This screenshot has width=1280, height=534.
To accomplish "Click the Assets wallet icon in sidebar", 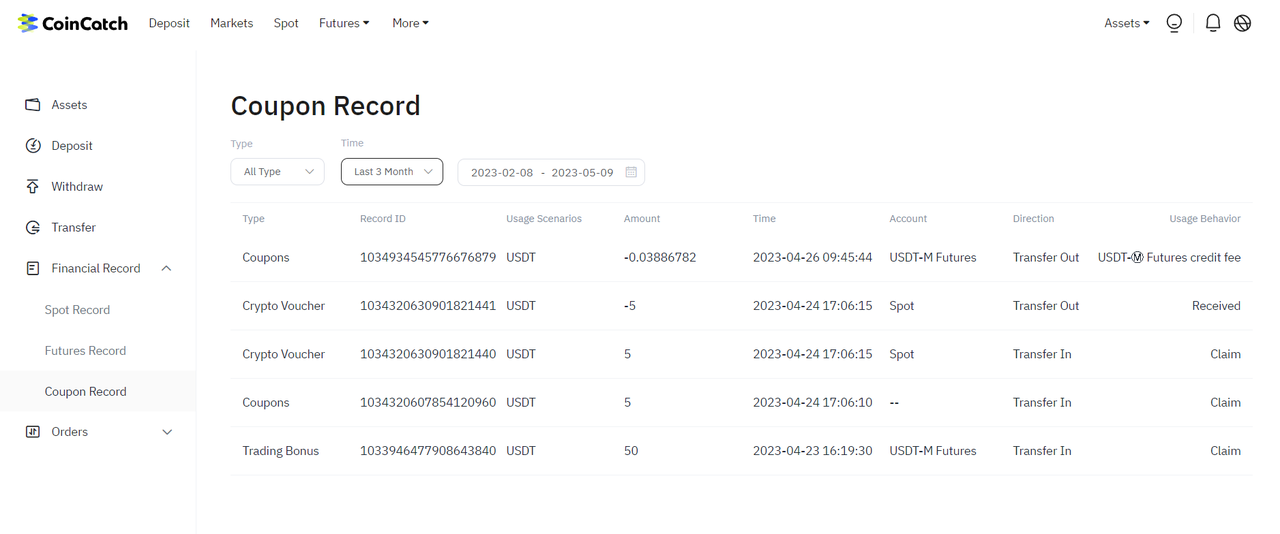I will (33, 105).
